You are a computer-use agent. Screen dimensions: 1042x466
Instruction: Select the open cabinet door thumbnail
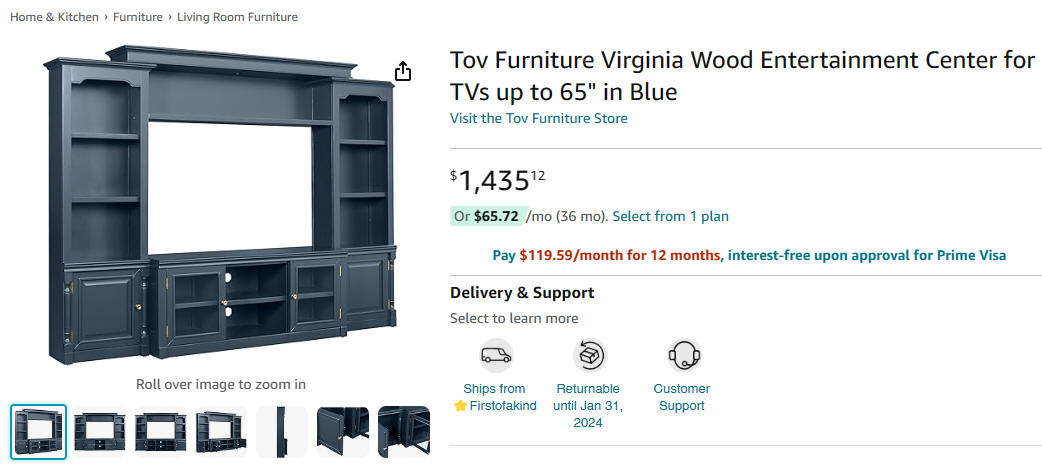tap(343, 432)
